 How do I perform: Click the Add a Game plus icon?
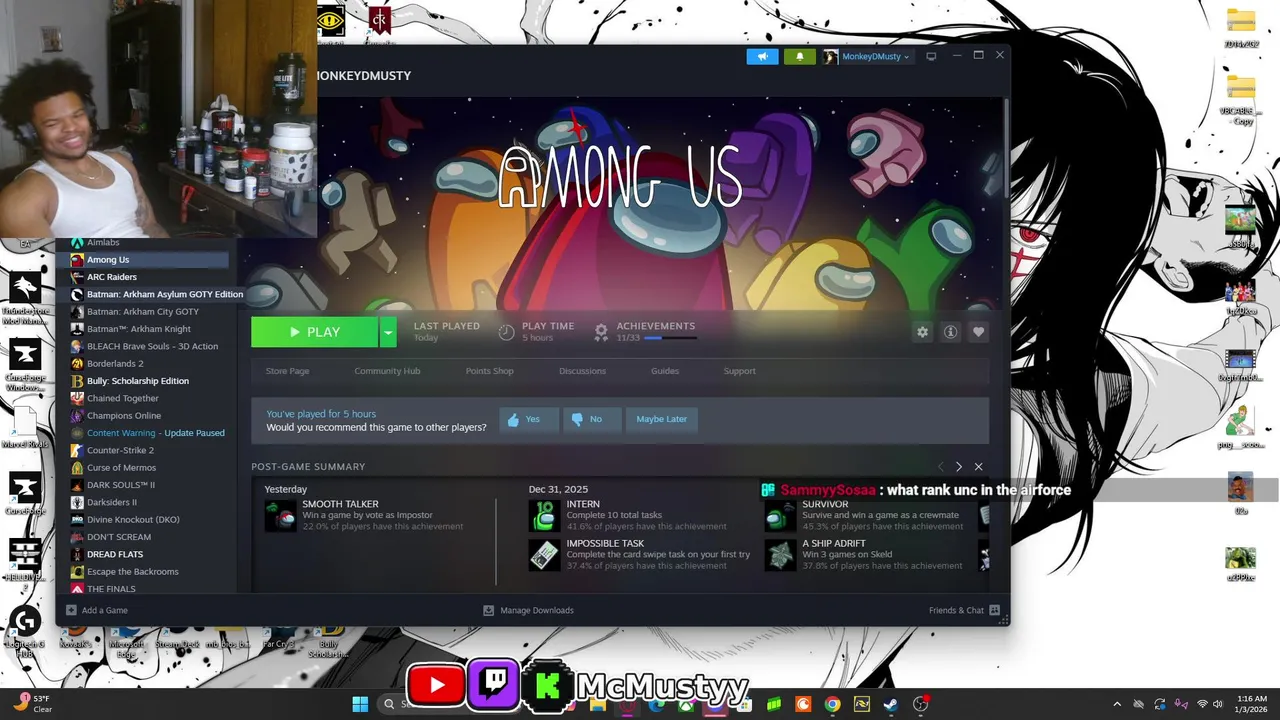pyautogui.click(x=71, y=610)
